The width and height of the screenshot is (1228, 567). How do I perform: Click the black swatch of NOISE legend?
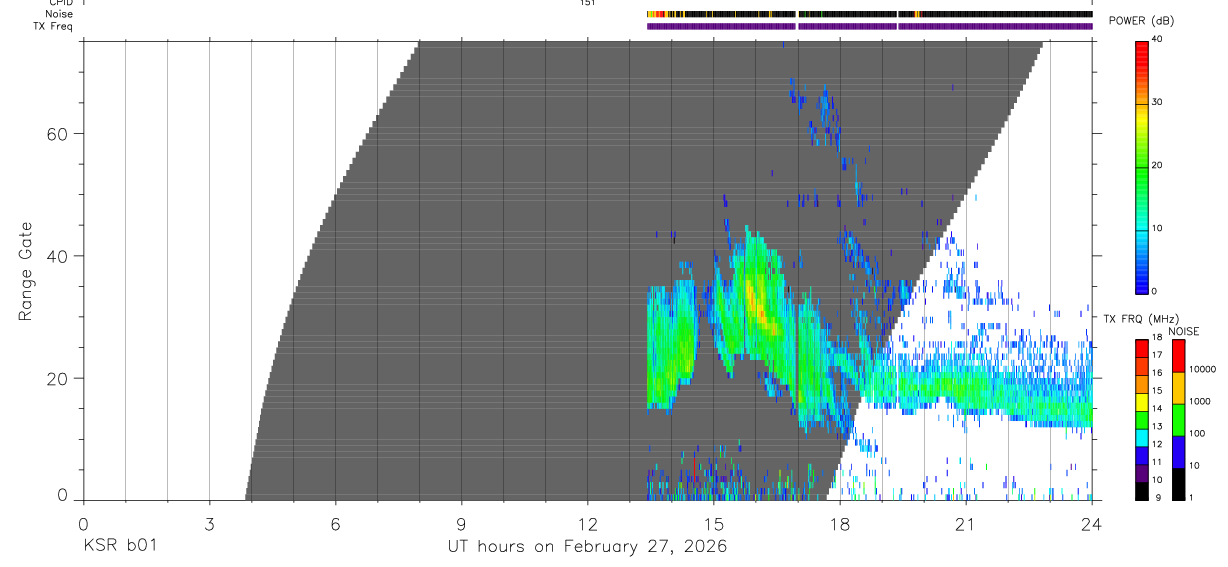point(1178,484)
